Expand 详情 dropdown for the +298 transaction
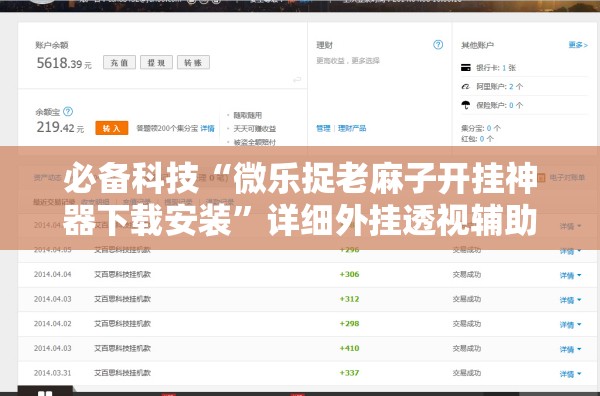 tap(570, 325)
